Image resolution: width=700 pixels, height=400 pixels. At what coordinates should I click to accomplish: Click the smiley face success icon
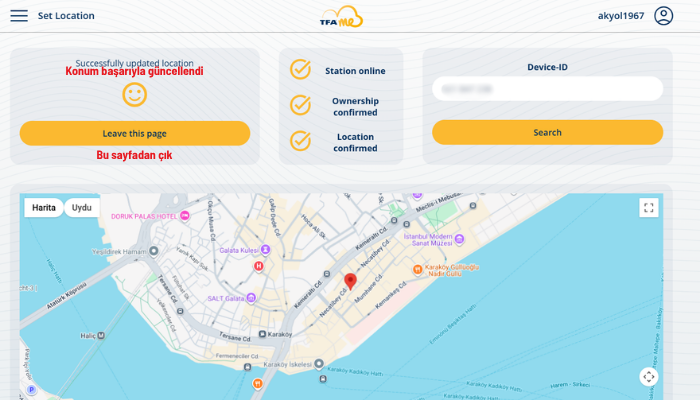click(134, 95)
